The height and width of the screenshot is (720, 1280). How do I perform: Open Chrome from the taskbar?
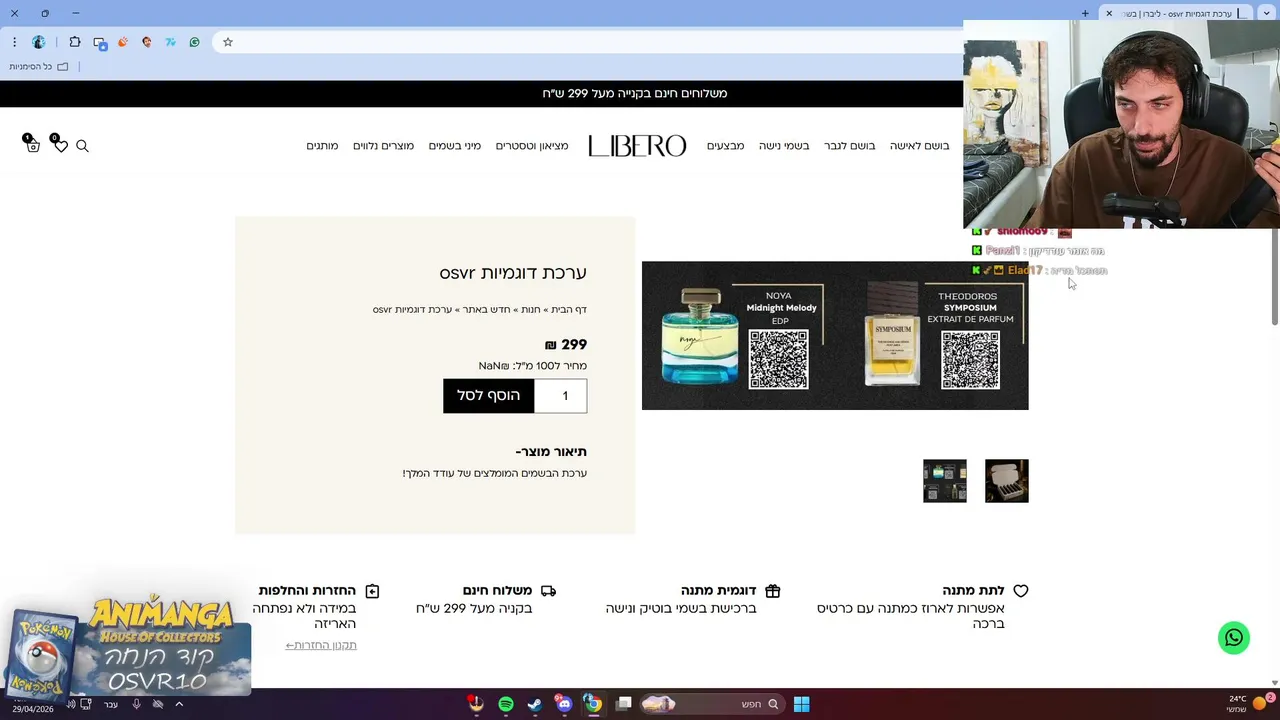coord(593,704)
